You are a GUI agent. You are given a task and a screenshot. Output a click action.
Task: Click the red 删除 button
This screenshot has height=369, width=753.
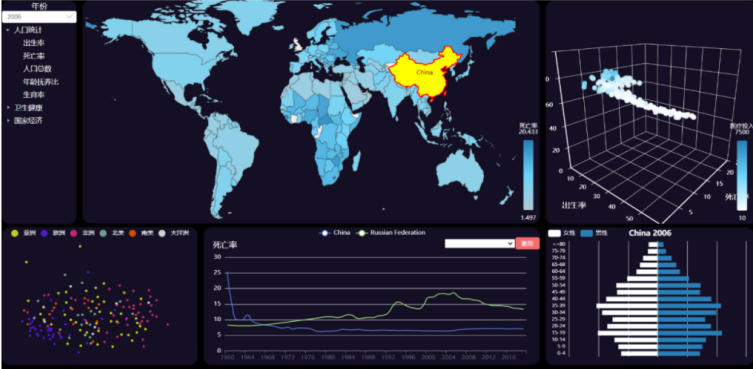(x=527, y=244)
